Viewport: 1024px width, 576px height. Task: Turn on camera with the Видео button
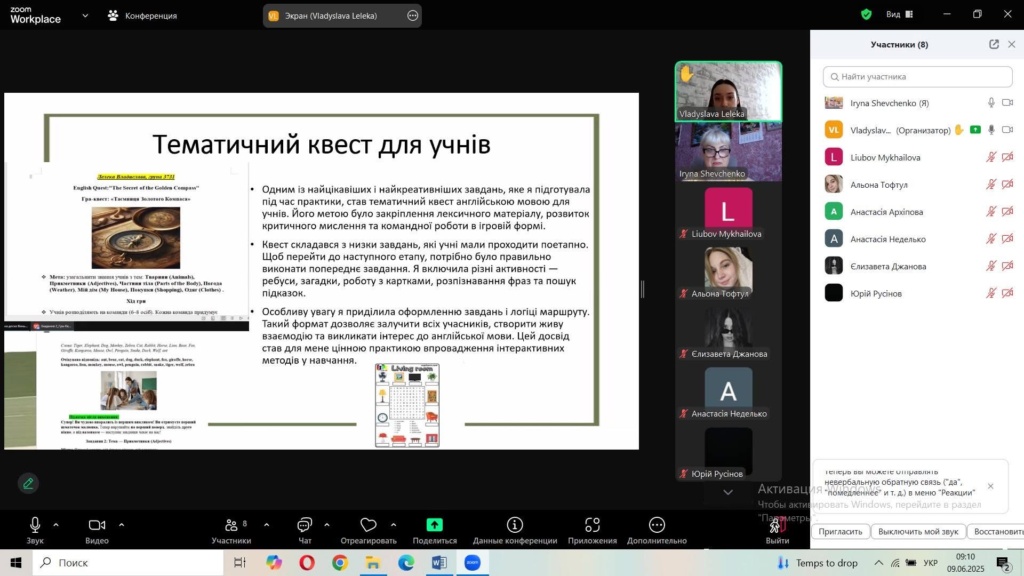coord(97,530)
